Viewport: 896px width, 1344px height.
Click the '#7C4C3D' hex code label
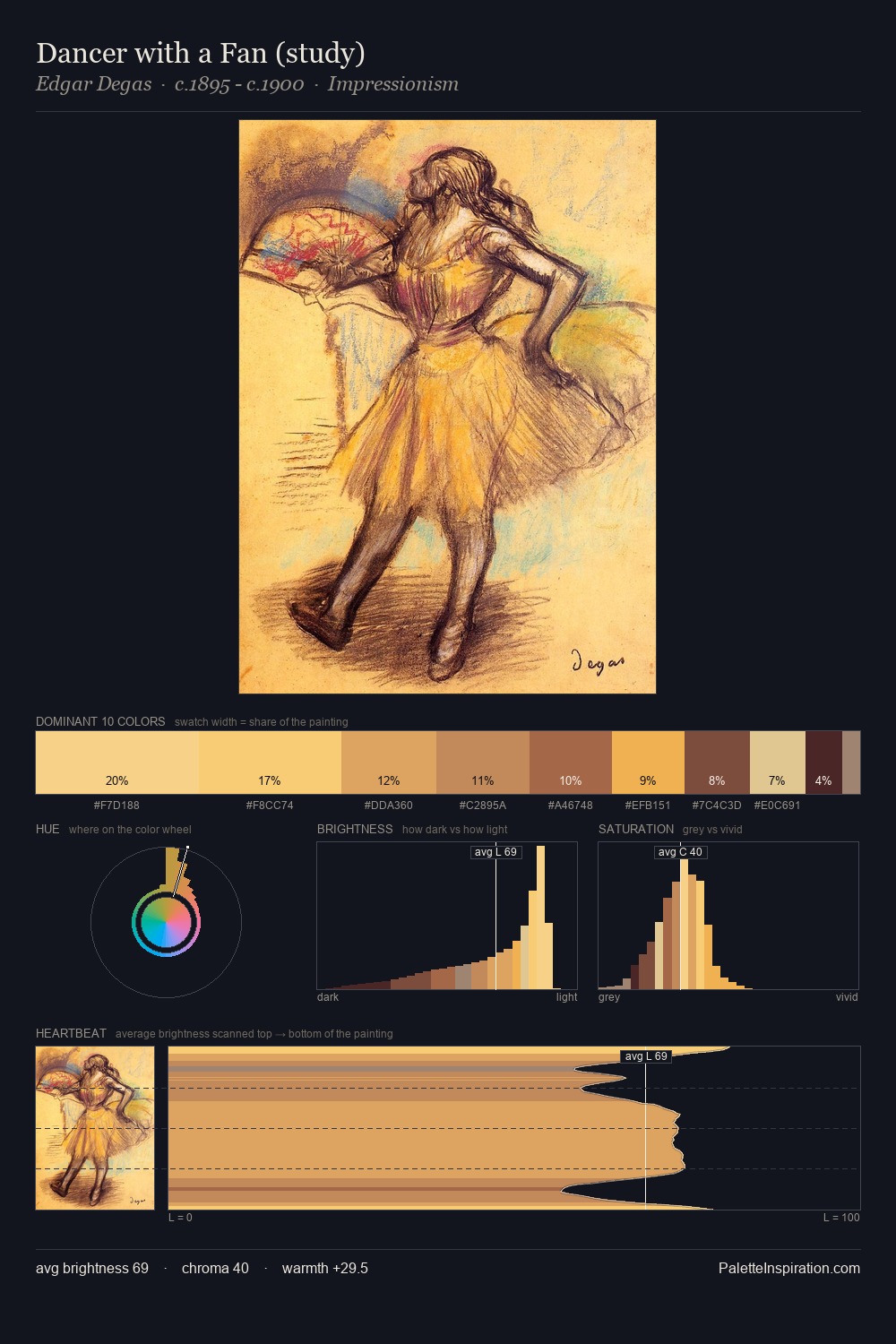click(717, 805)
